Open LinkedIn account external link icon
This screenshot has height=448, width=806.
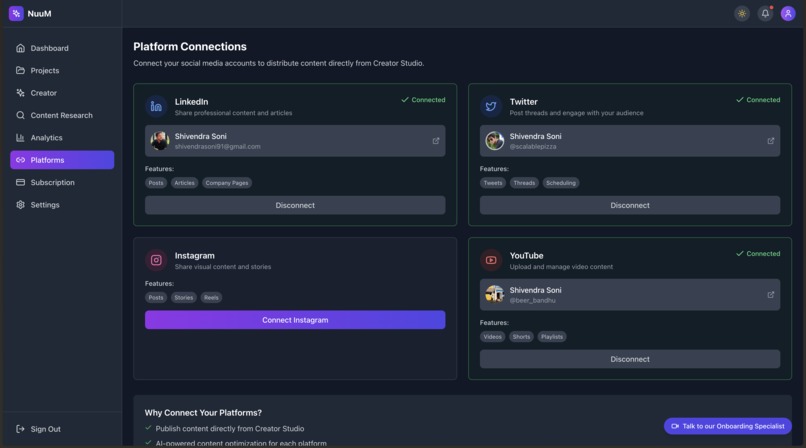pos(436,141)
